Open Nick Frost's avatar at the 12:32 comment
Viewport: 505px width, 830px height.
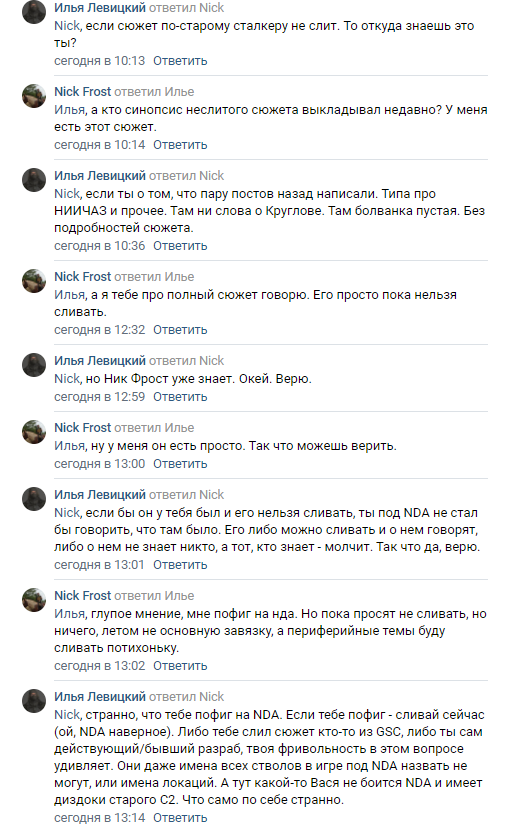pos(33,281)
